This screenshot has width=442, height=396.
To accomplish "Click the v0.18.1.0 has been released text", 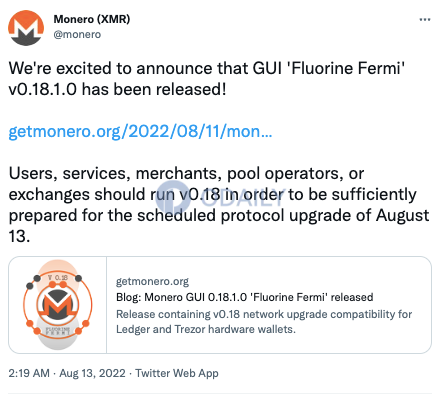I will tap(117, 90).
